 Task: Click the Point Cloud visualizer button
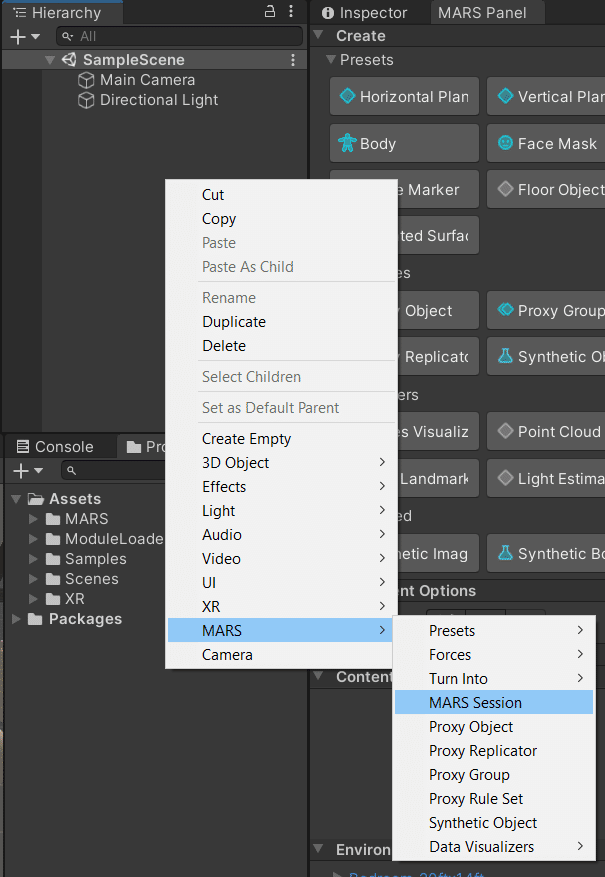pos(548,432)
